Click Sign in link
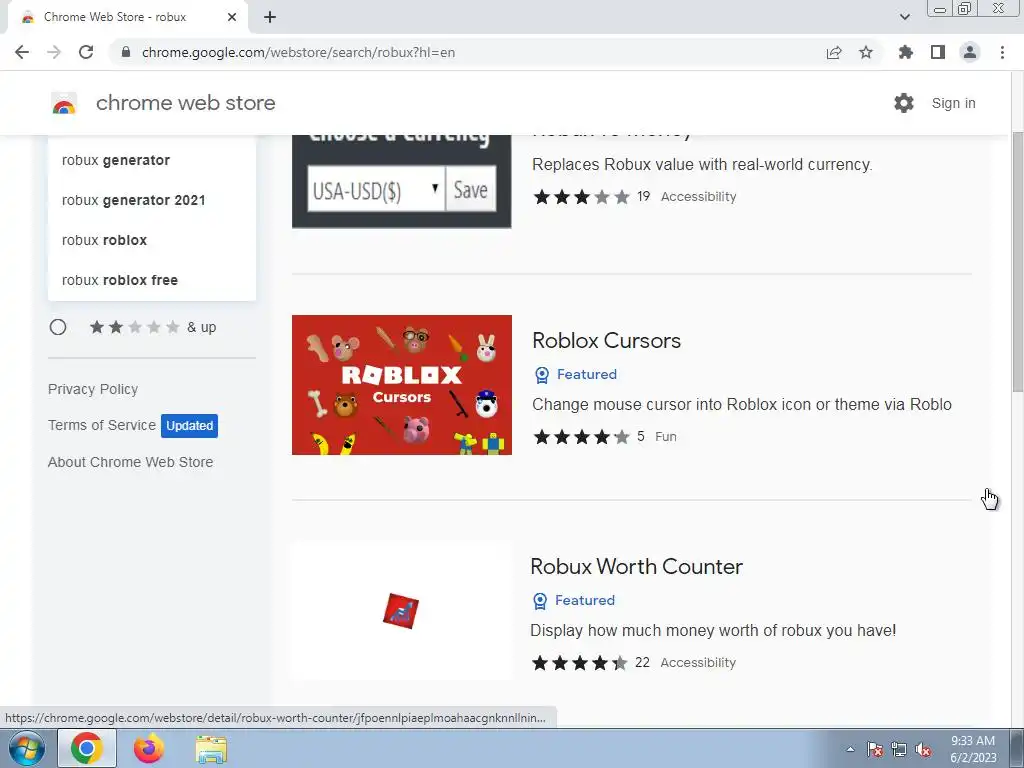Image resolution: width=1024 pixels, height=768 pixels. pyautogui.click(x=953, y=103)
